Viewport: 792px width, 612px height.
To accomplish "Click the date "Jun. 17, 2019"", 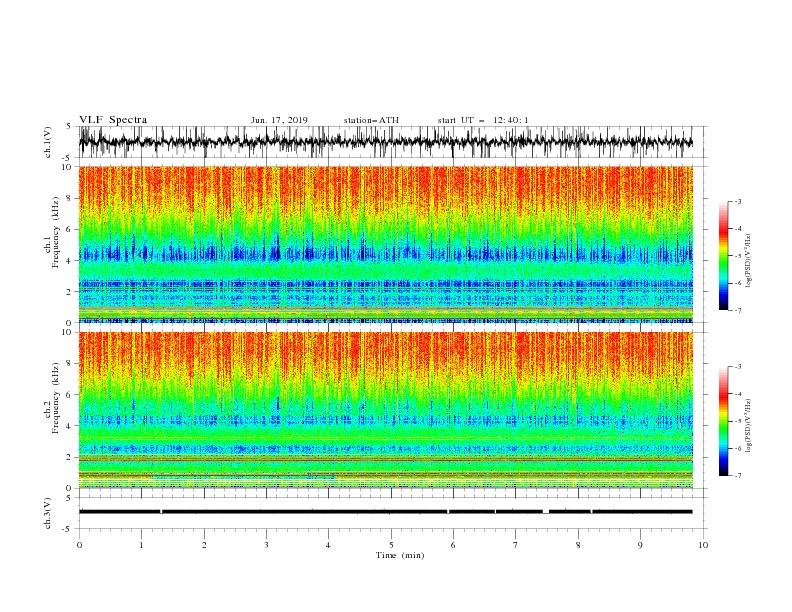I will [279, 120].
